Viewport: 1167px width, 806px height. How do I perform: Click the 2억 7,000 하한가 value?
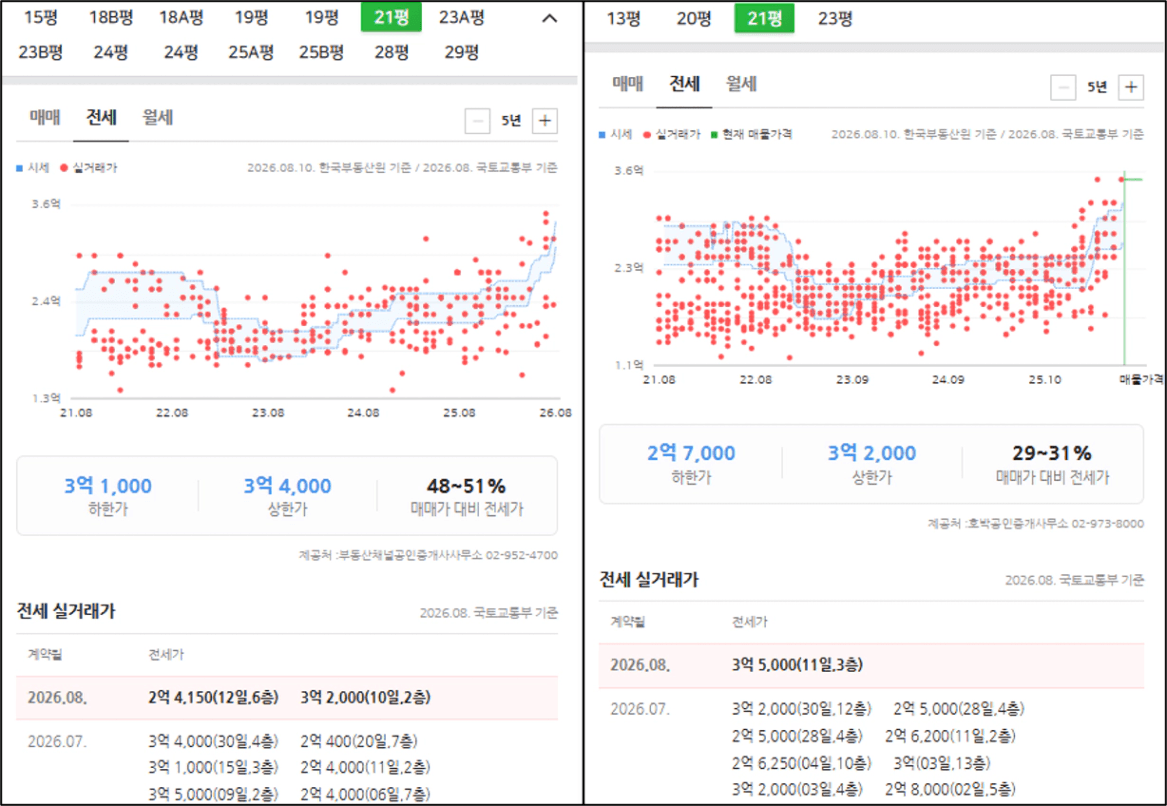[x=691, y=453]
